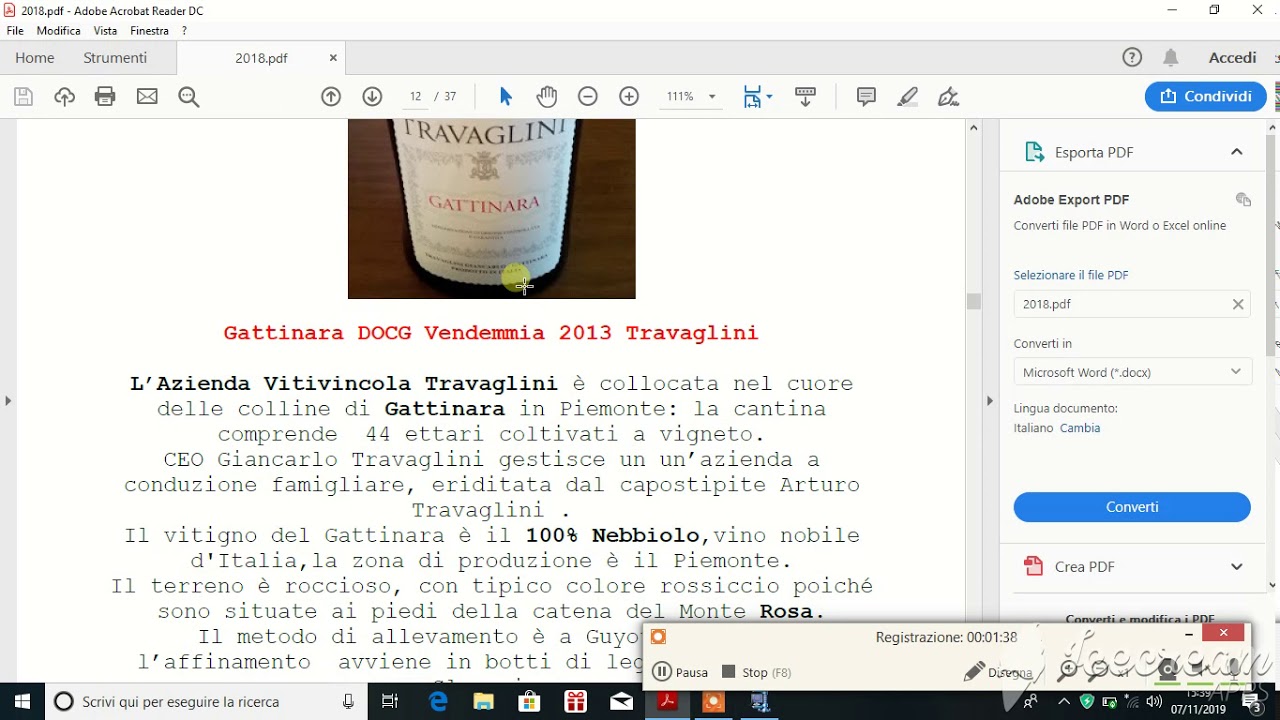1280x720 pixels.
Task: Pause the screen recording
Action: (680, 672)
